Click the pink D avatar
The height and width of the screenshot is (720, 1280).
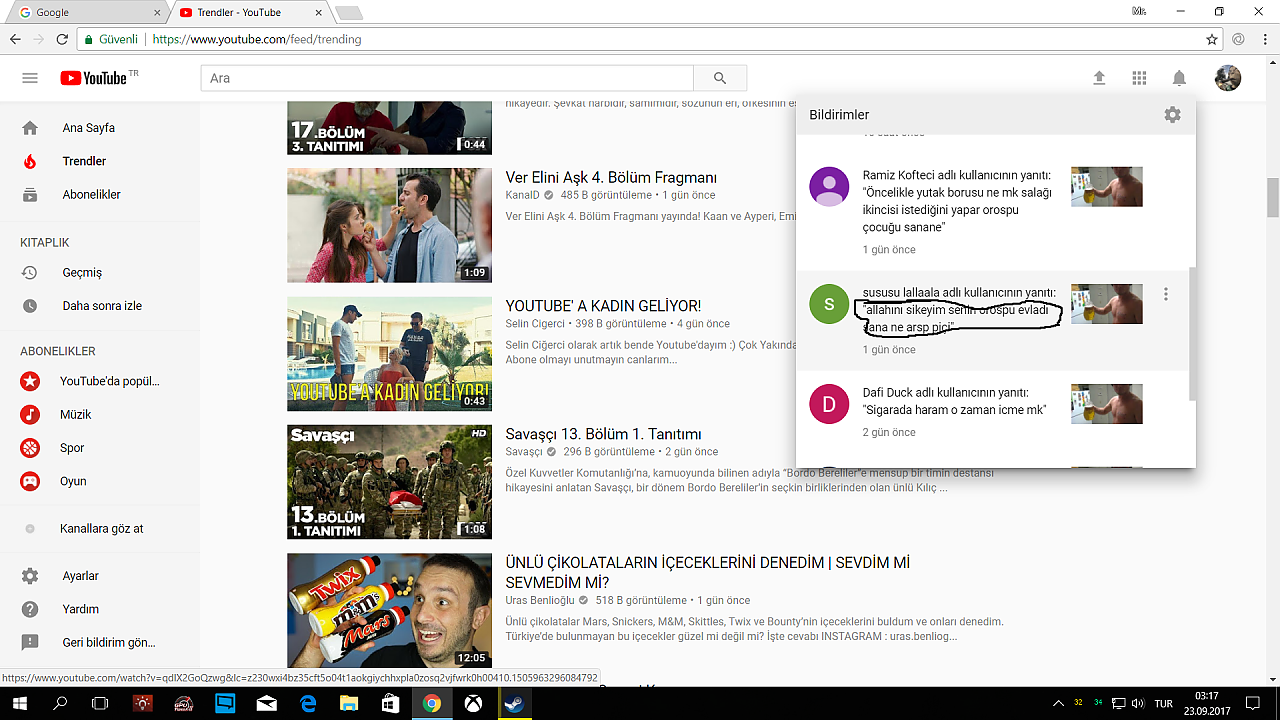point(829,404)
